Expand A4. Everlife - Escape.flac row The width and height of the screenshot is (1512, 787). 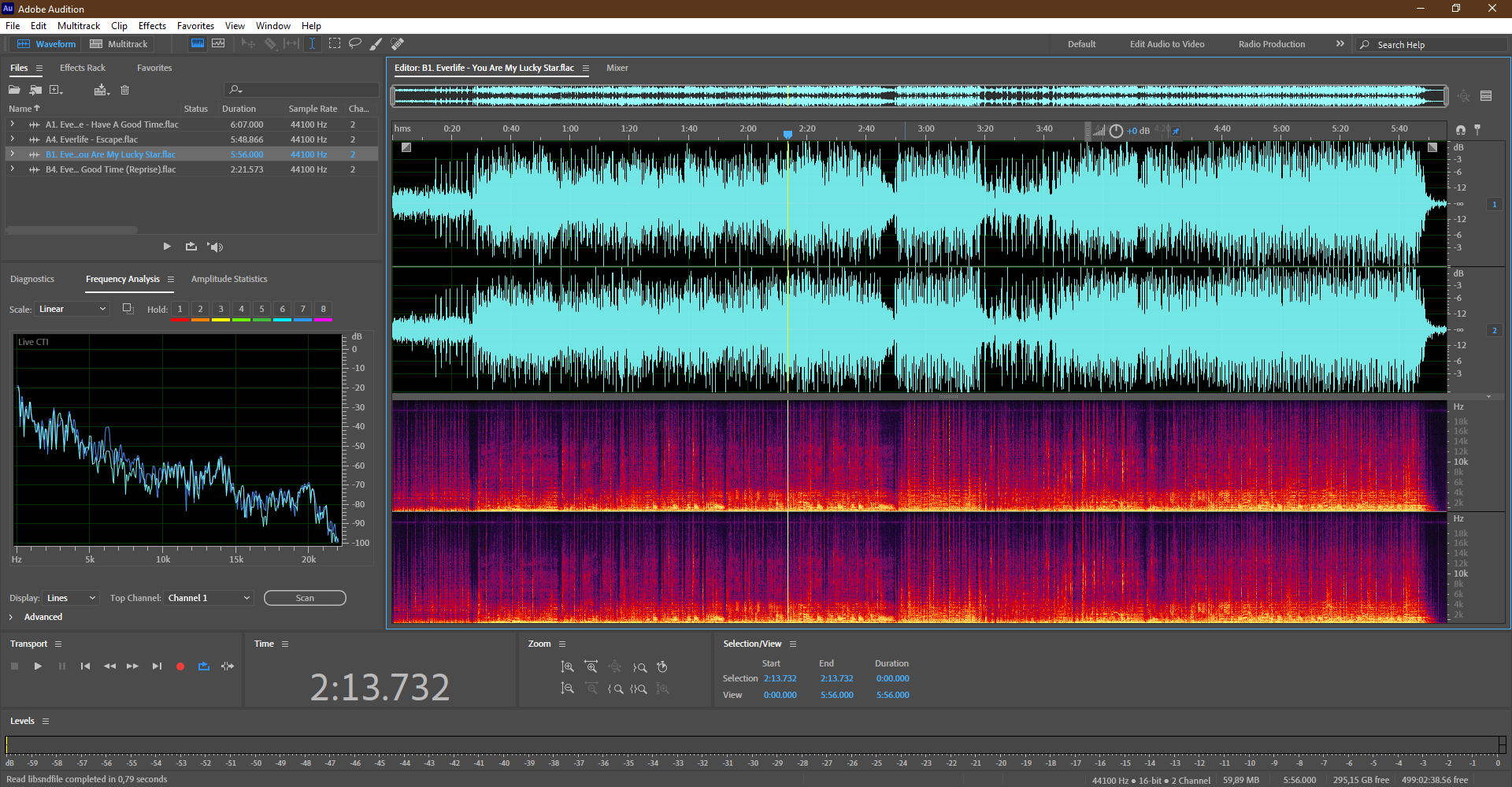[x=12, y=139]
